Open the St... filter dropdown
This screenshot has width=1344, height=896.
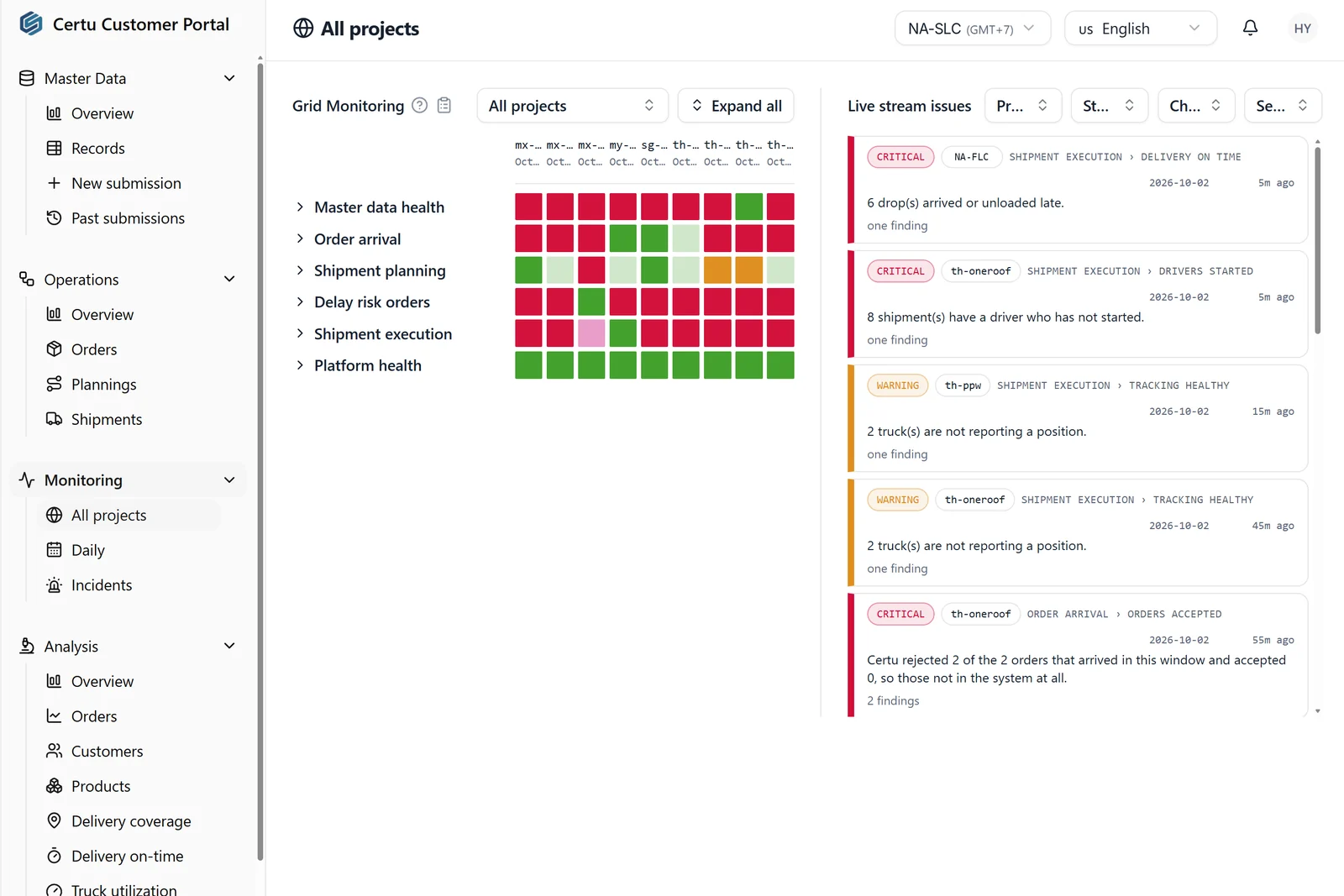[1110, 106]
